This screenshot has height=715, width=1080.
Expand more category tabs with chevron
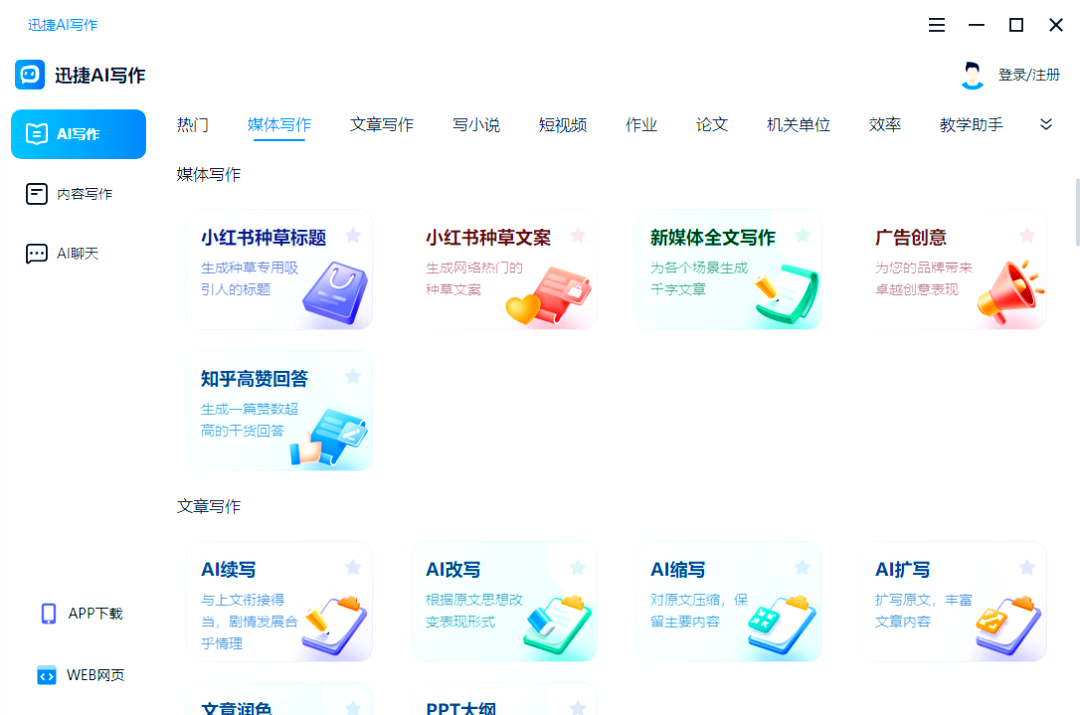click(x=1046, y=125)
